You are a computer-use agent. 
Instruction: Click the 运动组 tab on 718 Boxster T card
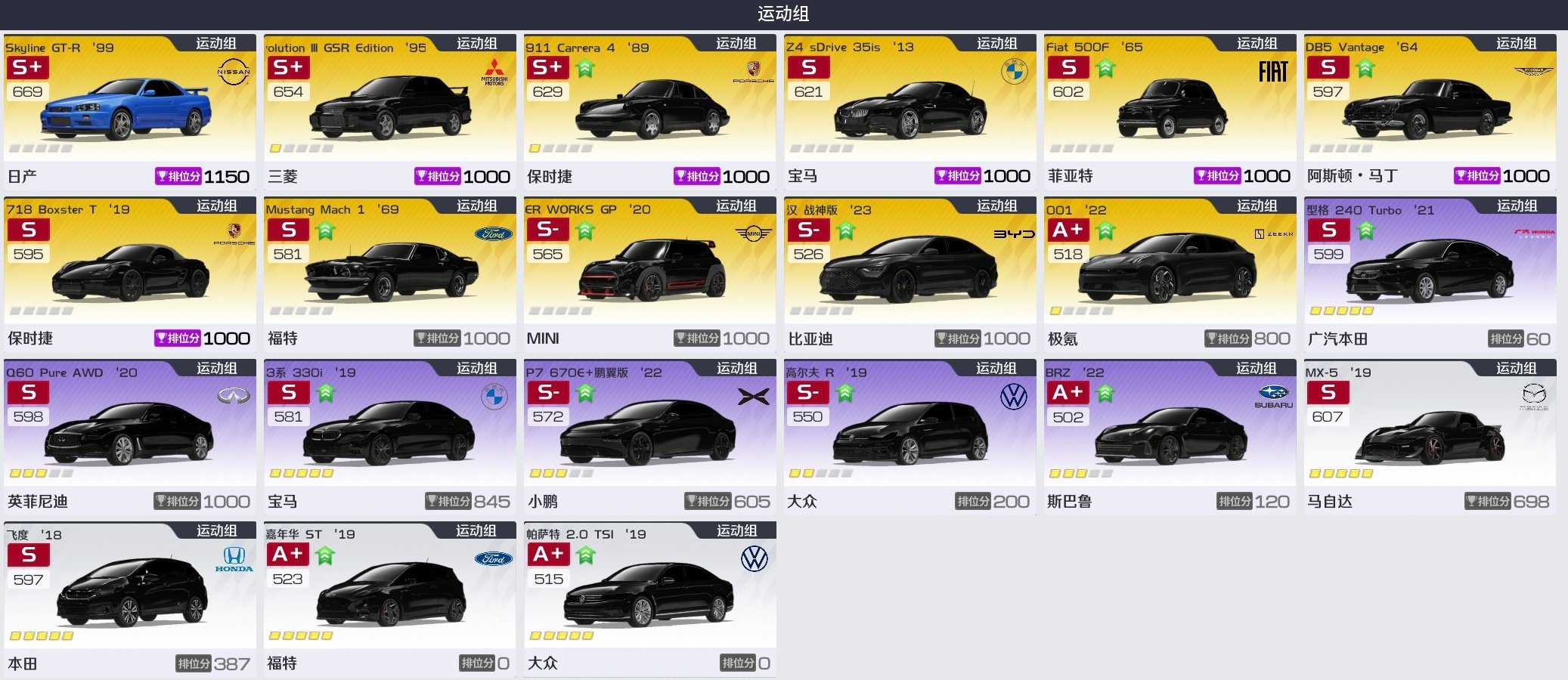[217, 206]
